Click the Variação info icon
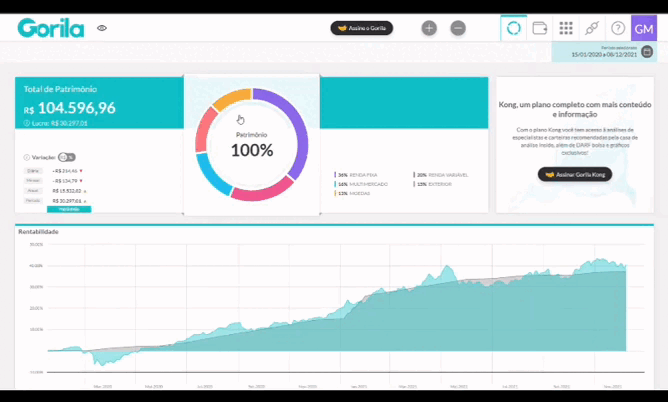 tap(26, 157)
